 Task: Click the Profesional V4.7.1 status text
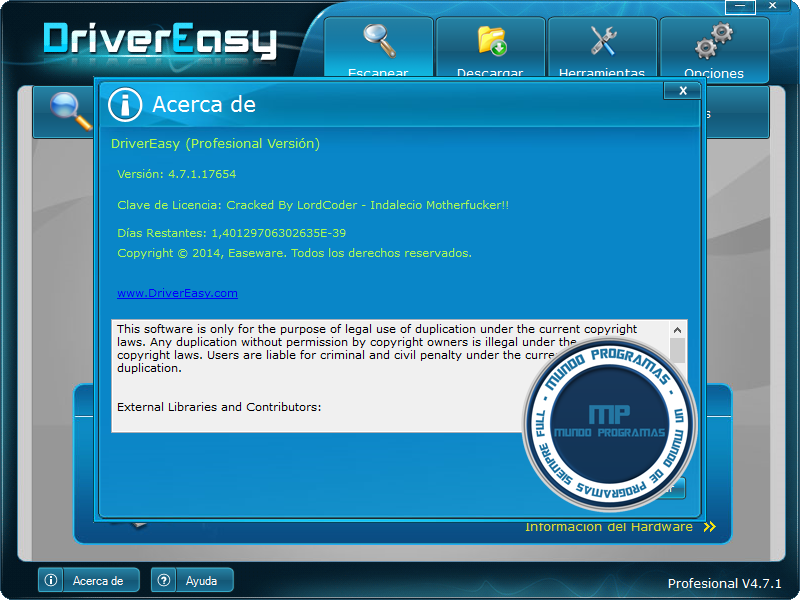[x=724, y=583]
